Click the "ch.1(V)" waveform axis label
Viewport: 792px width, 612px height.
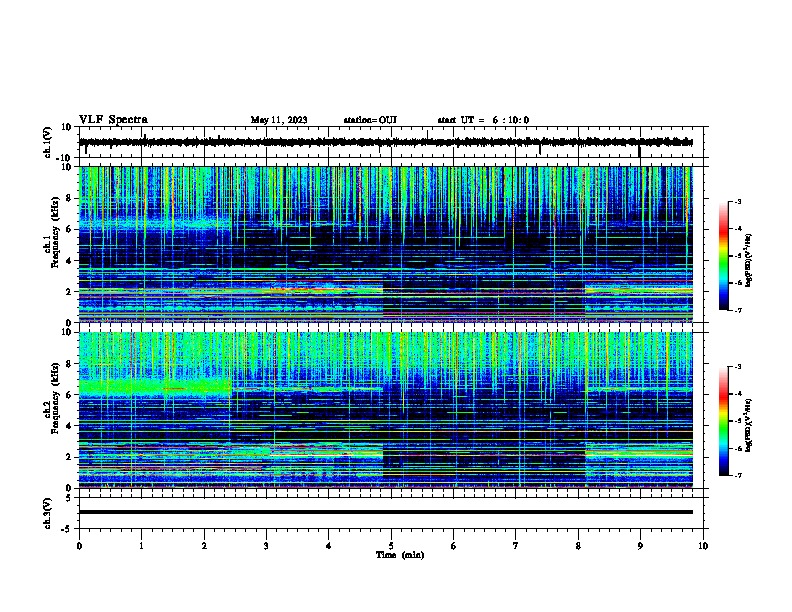pos(48,142)
